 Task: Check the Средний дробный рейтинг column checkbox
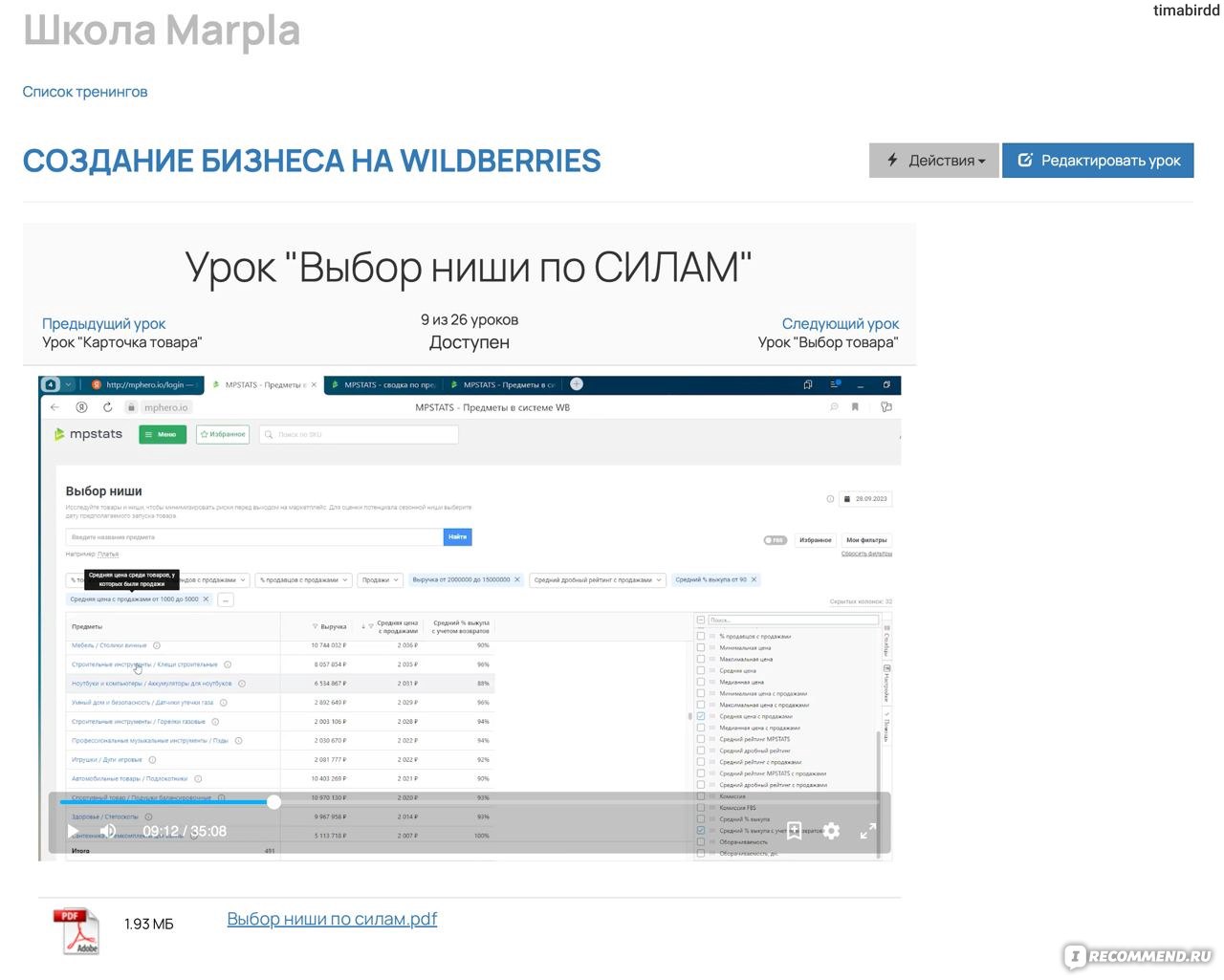click(x=701, y=751)
